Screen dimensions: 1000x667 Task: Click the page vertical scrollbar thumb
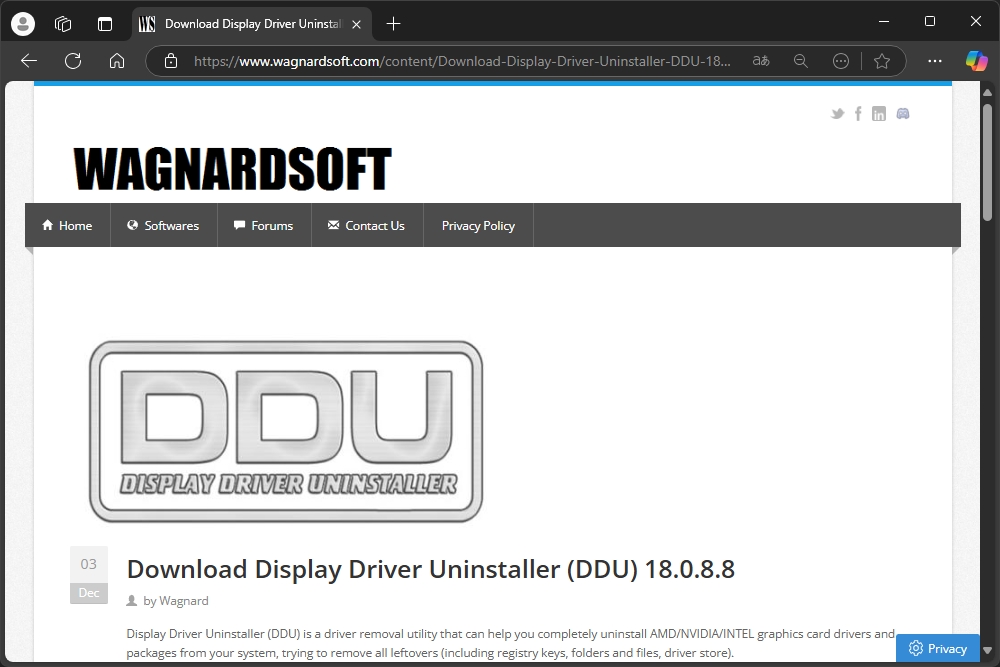[987, 163]
